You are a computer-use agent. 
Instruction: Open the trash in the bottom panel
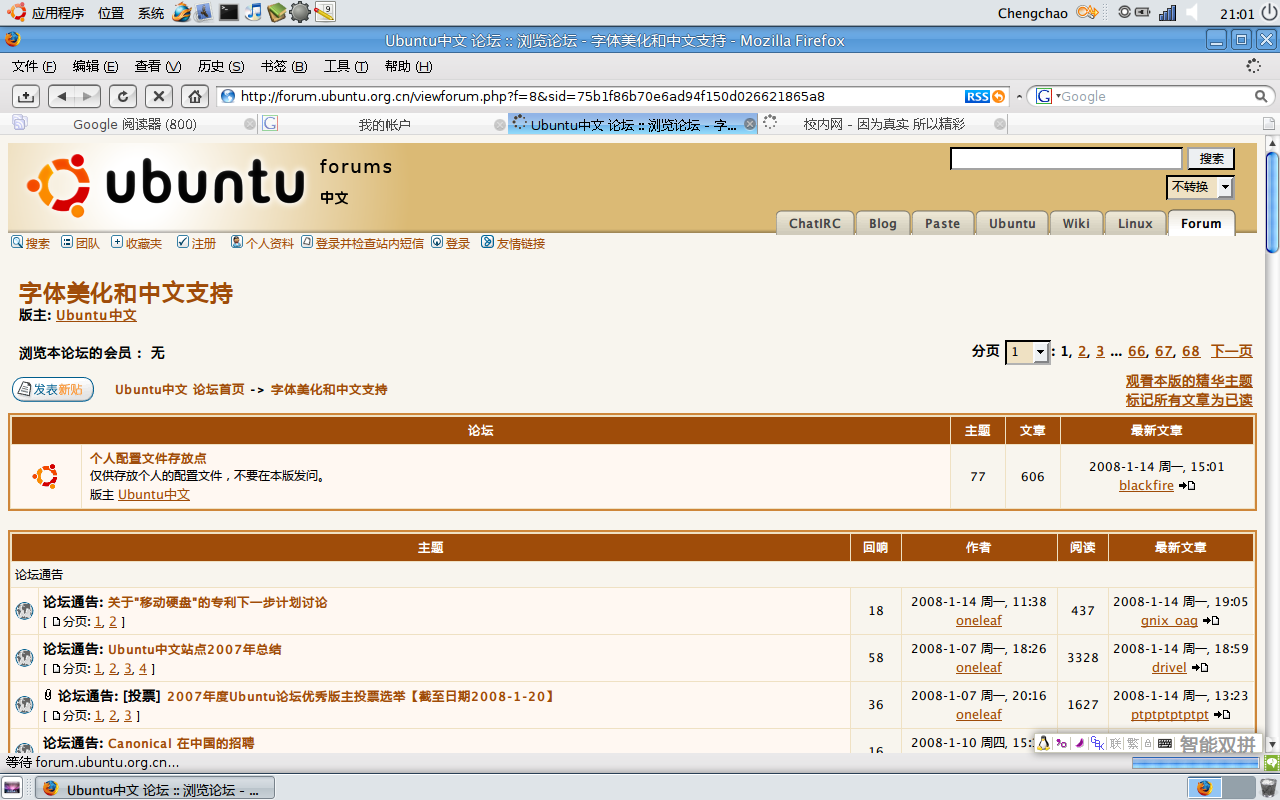[x=1267, y=787]
